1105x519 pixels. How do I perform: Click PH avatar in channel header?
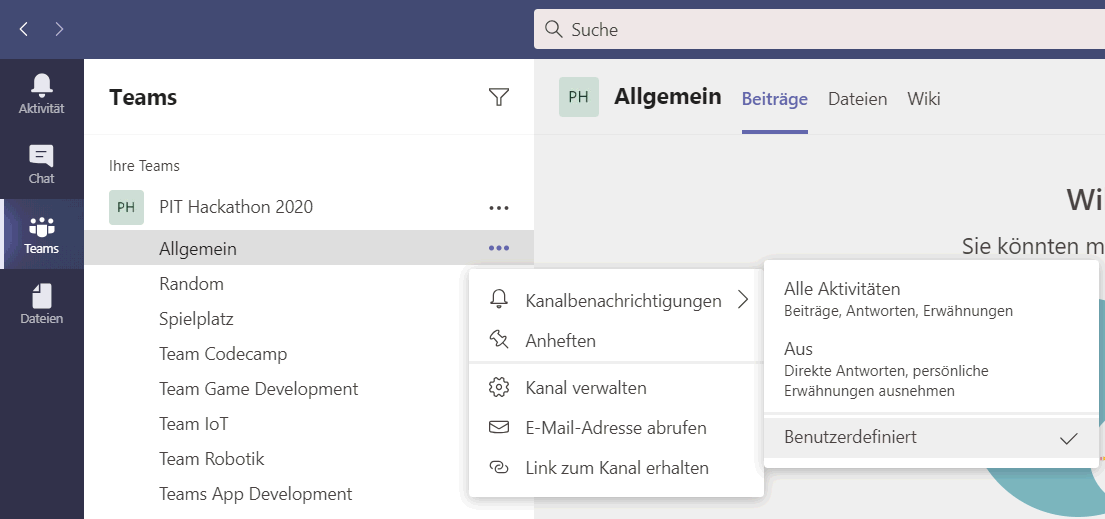tap(579, 97)
